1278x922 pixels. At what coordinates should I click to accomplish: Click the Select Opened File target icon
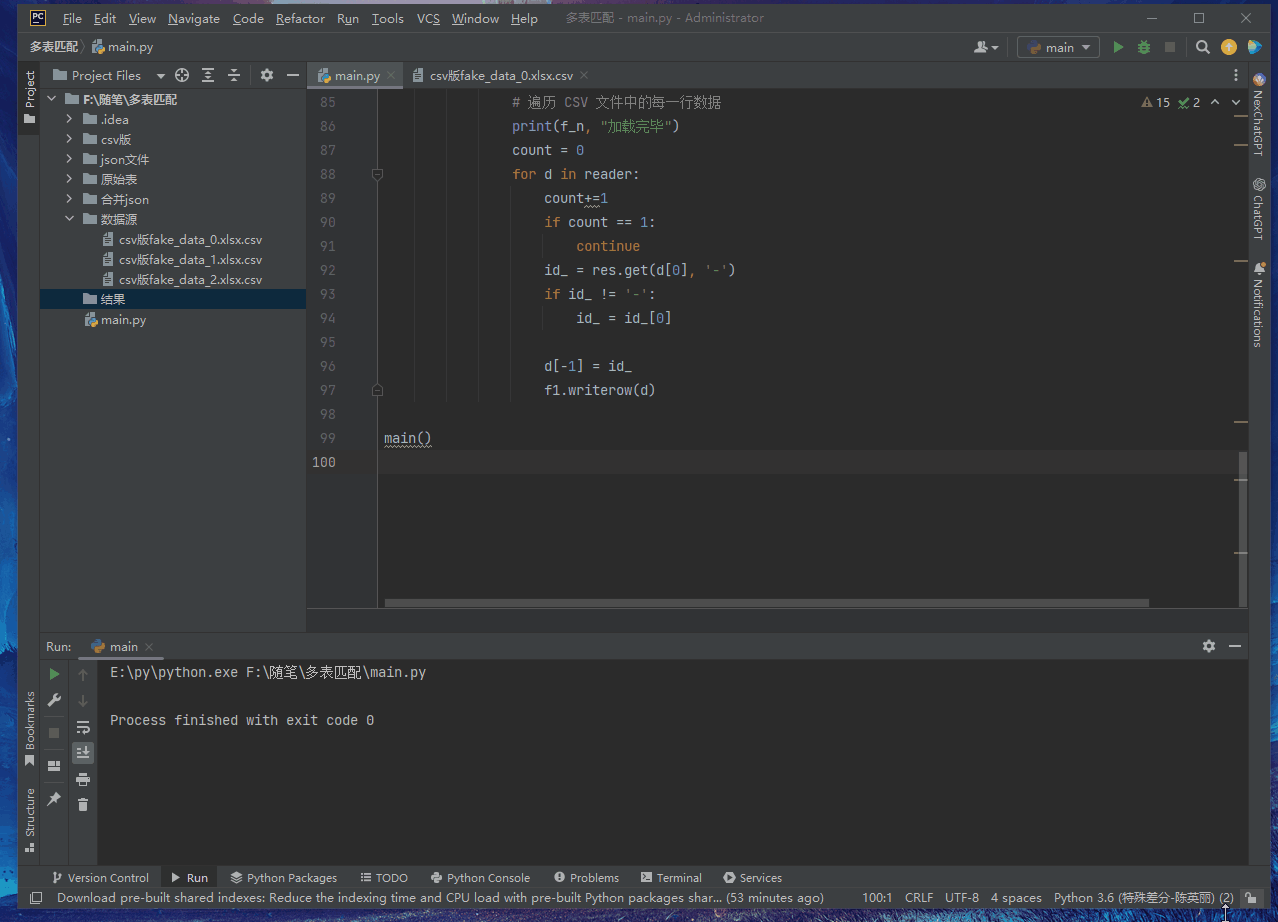(x=182, y=75)
